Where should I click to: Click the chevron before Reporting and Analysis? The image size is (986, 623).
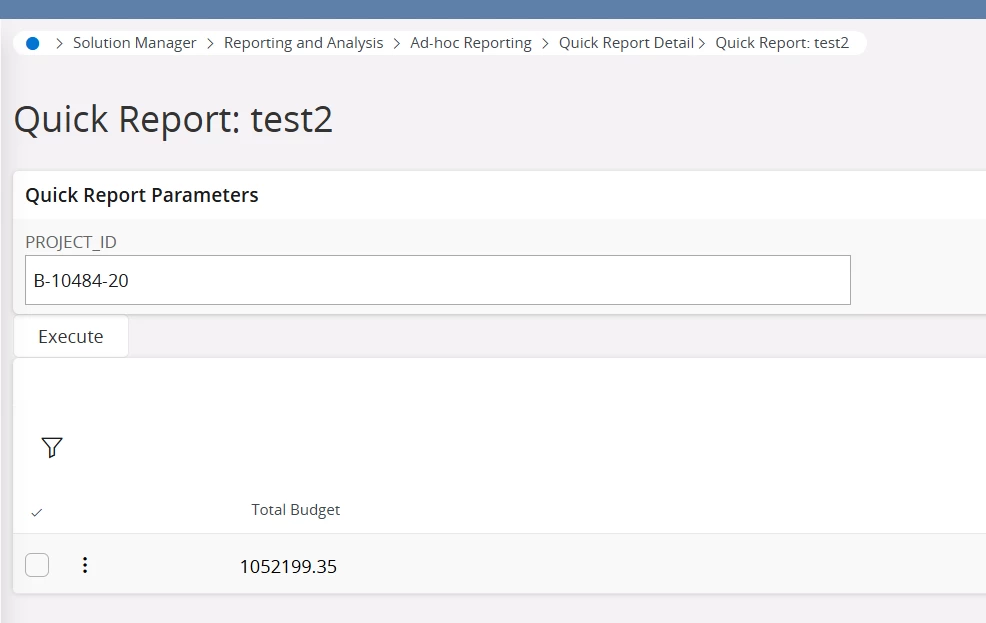pos(210,43)
